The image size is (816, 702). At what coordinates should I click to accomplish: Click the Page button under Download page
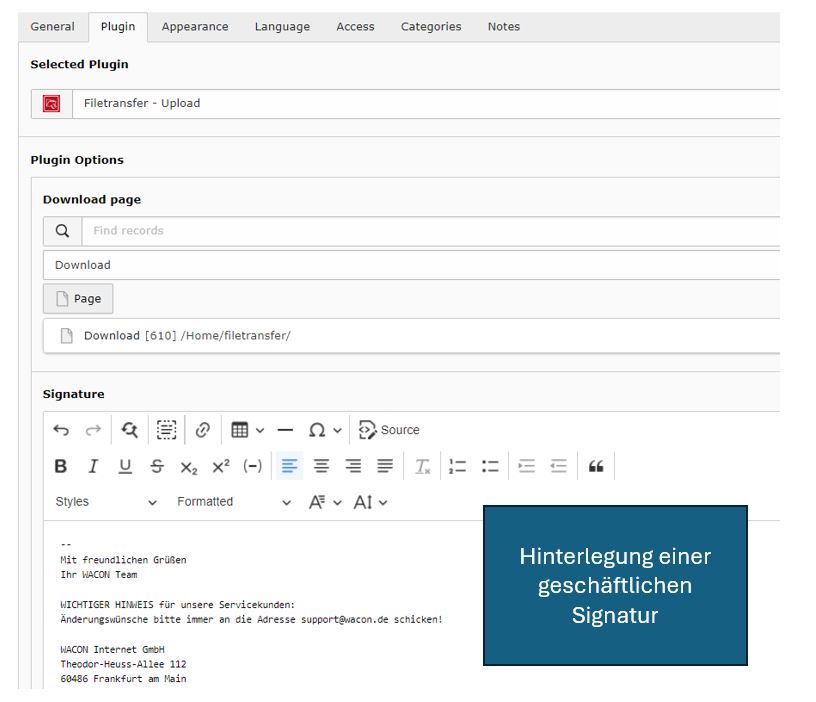coord(78,299)
